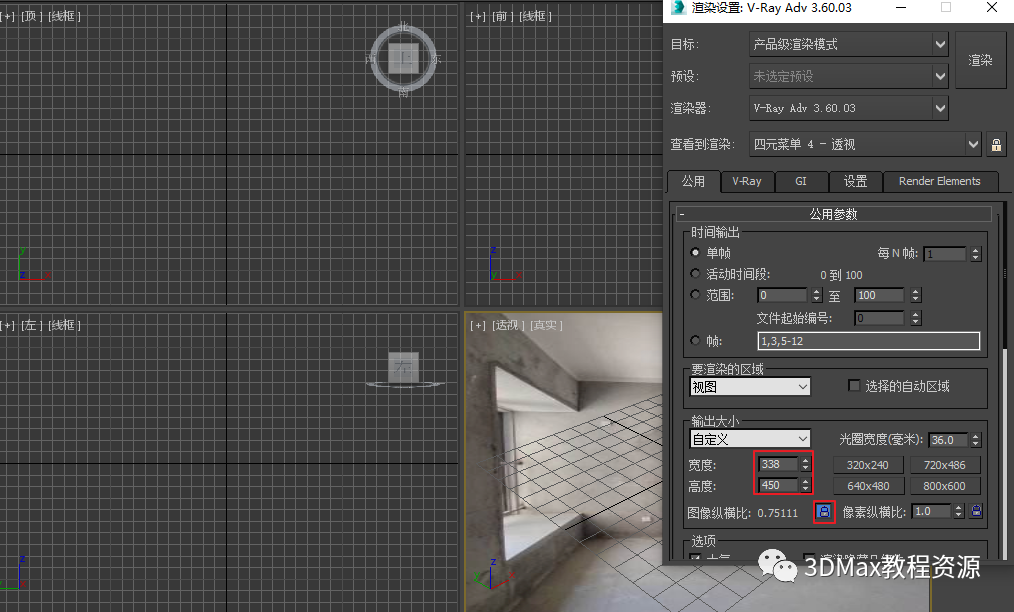Choose the 720x486 preset size button
This screenshot has width=1014, height=612.
(945, 465)
